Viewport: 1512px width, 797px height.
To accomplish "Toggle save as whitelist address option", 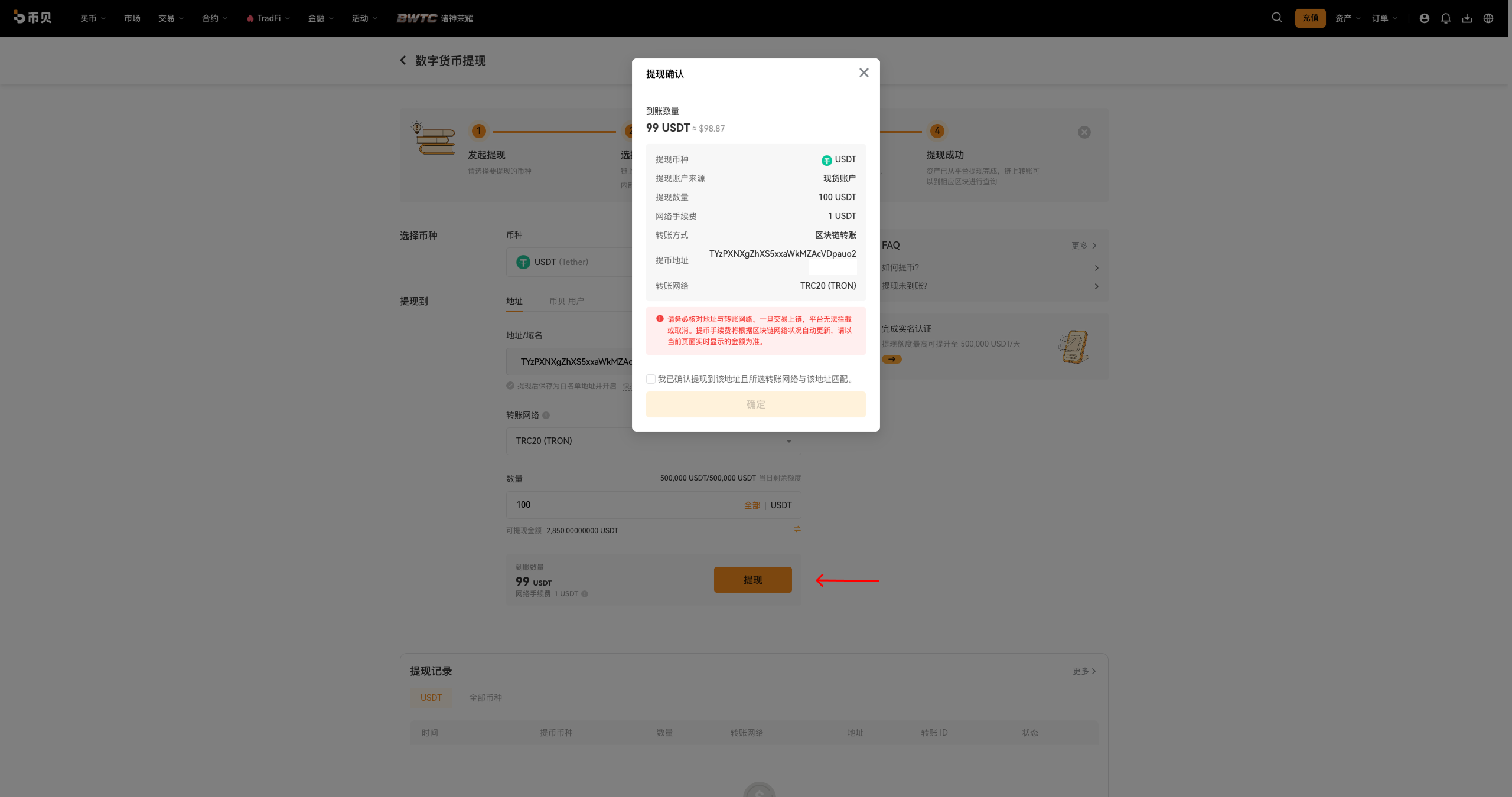I will (510, 386).
